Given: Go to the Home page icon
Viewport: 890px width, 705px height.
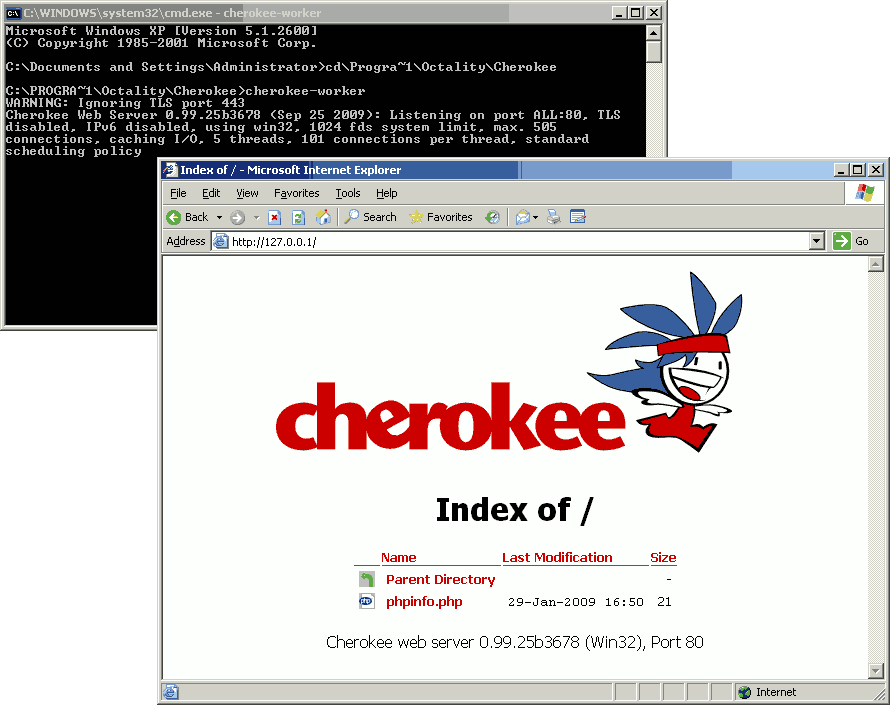Looking at the screenshot, I should click(x=322, y=217).
